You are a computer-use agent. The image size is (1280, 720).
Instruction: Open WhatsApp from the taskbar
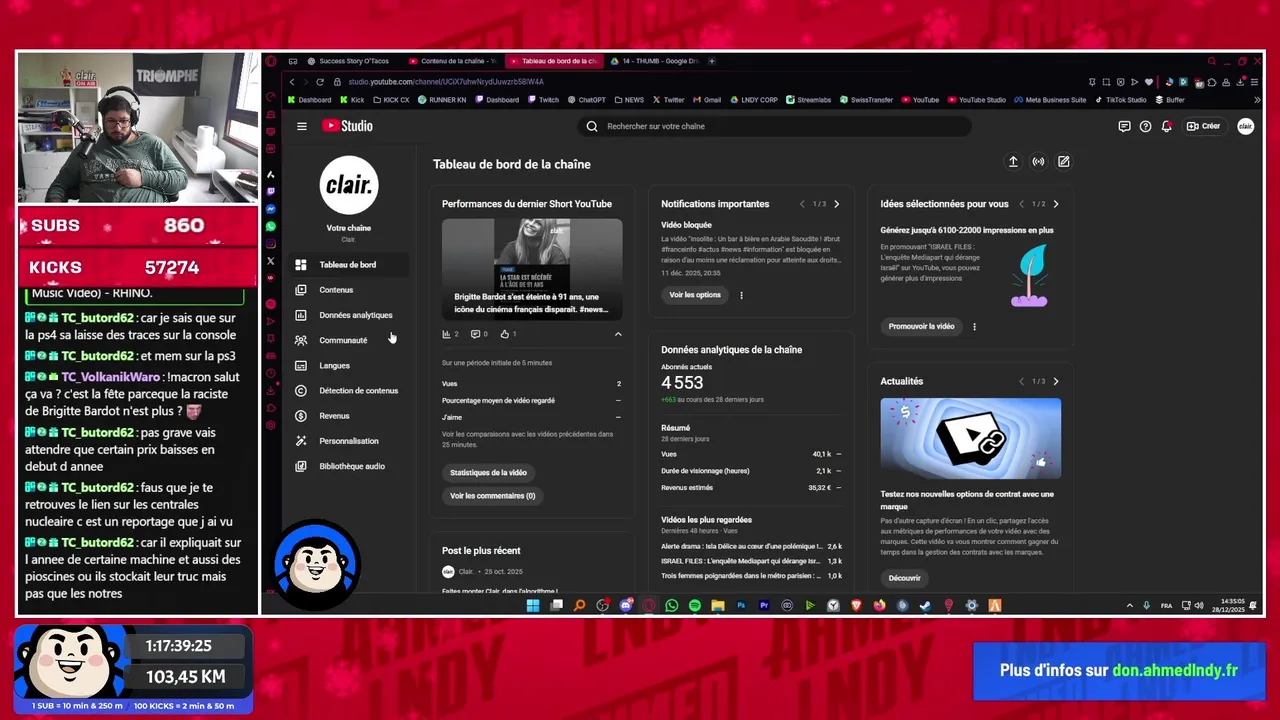(x=672, y=605)
